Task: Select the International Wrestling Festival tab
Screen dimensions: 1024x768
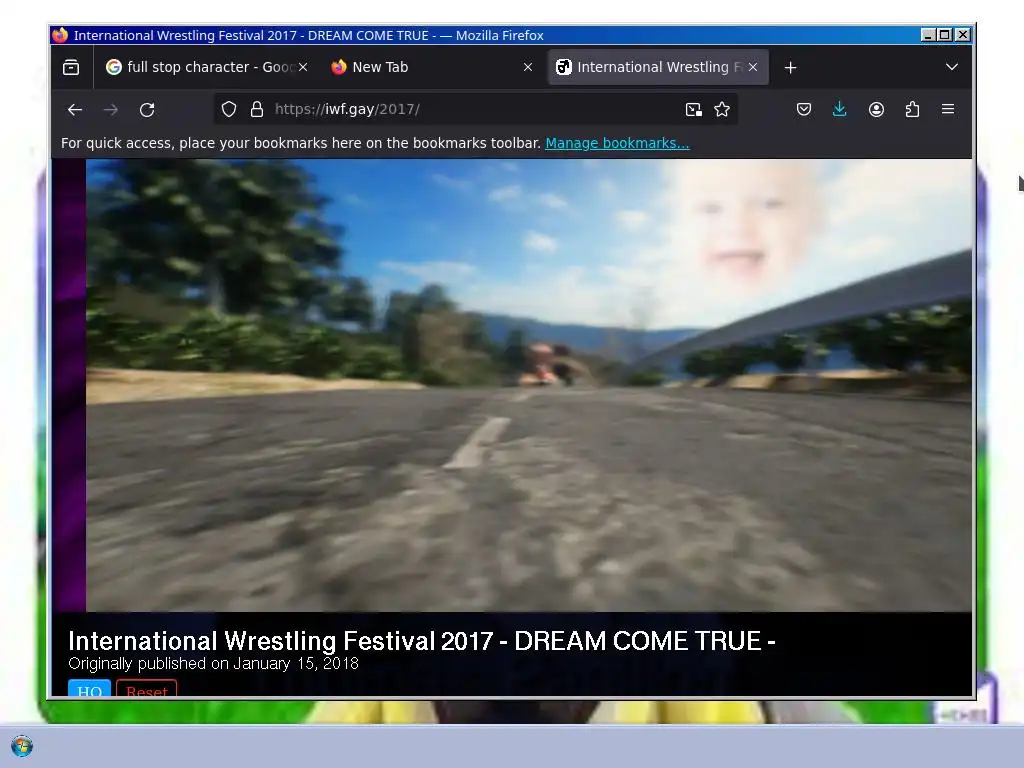Action: [x=658, y=67]
